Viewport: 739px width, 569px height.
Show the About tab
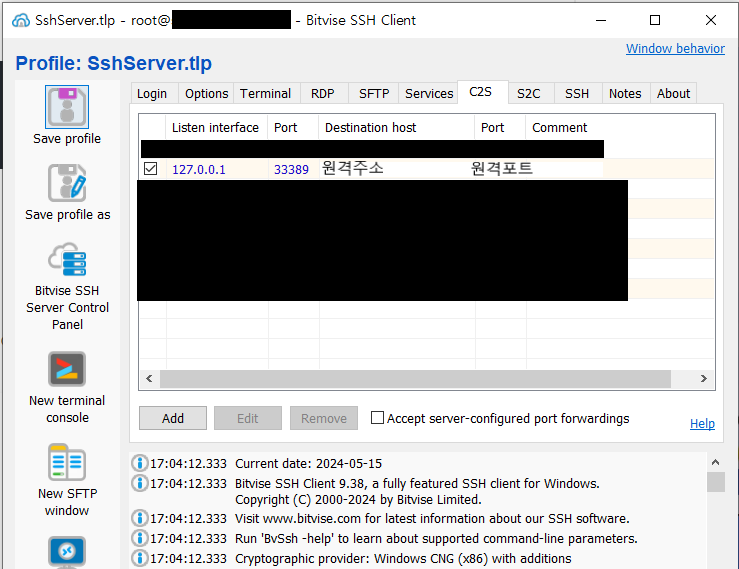[x=673, y=93]
